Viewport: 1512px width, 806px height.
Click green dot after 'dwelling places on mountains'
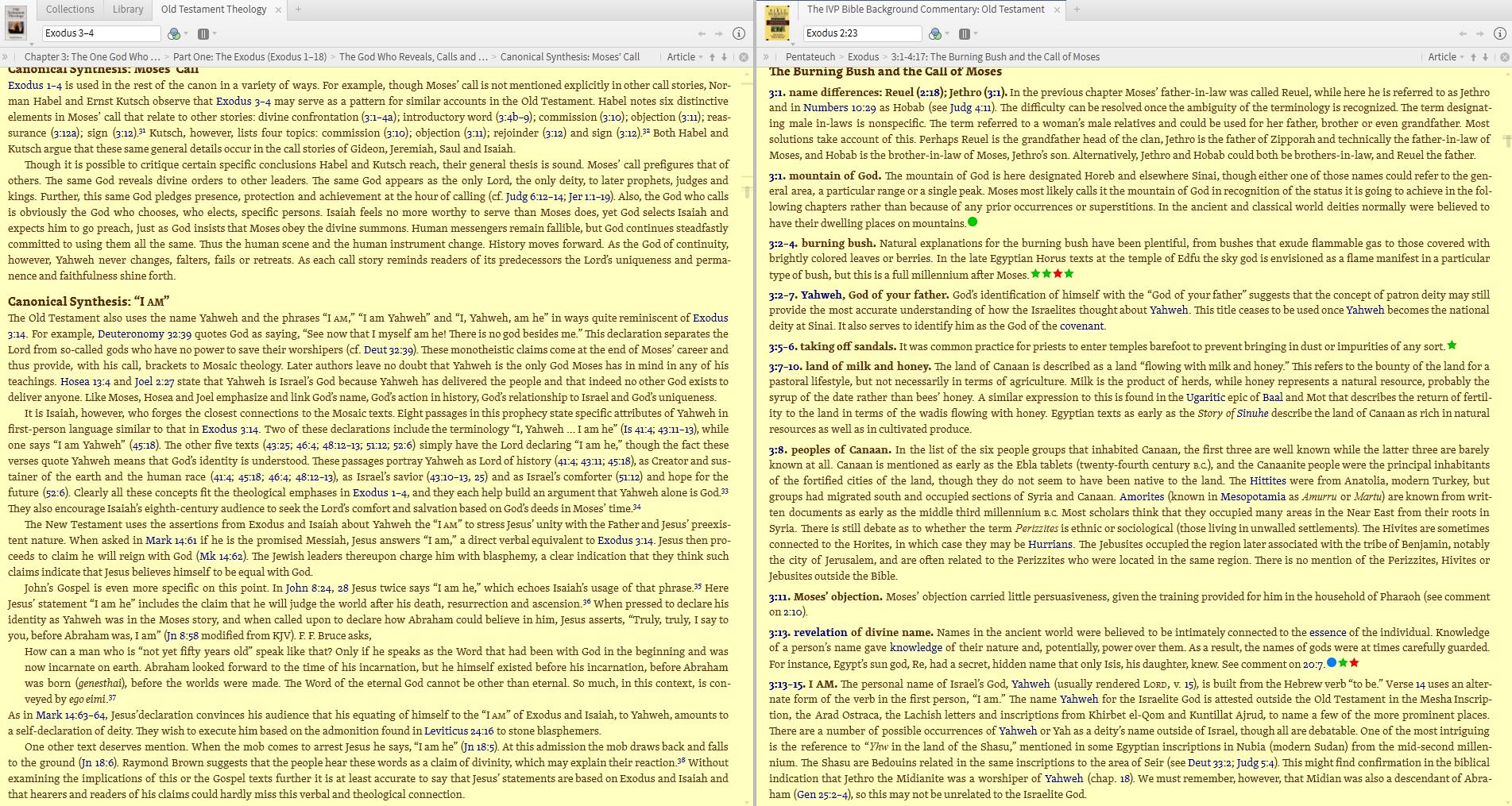[x=973, y=222]
